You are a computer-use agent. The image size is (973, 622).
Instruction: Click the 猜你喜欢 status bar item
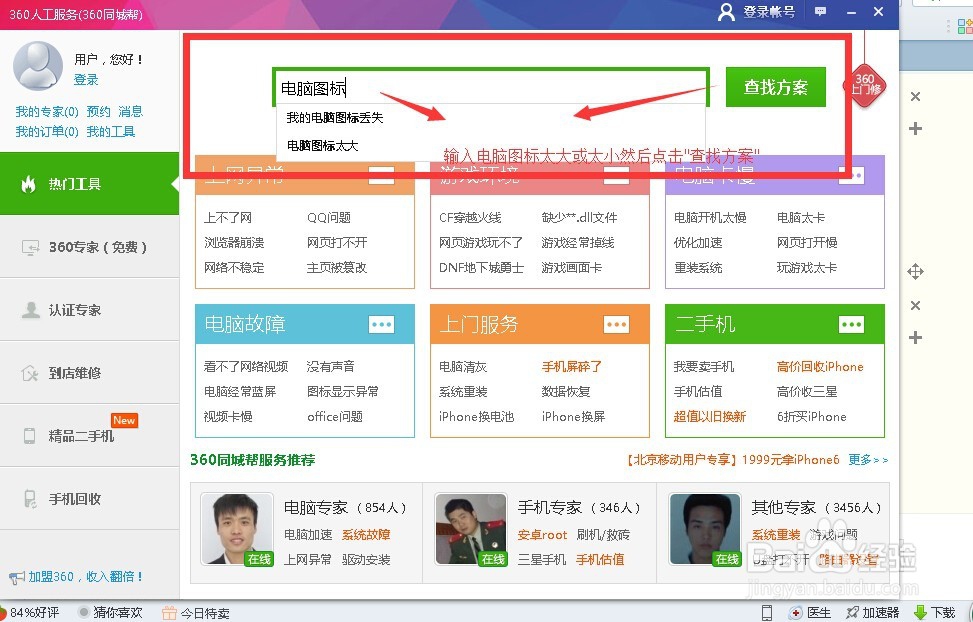pyautogui.click(x=110, y=613)
